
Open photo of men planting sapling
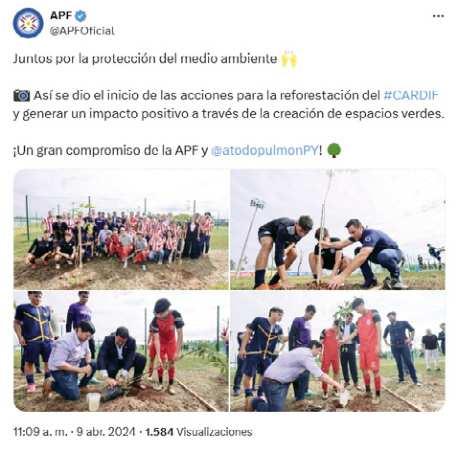[338, 229]
